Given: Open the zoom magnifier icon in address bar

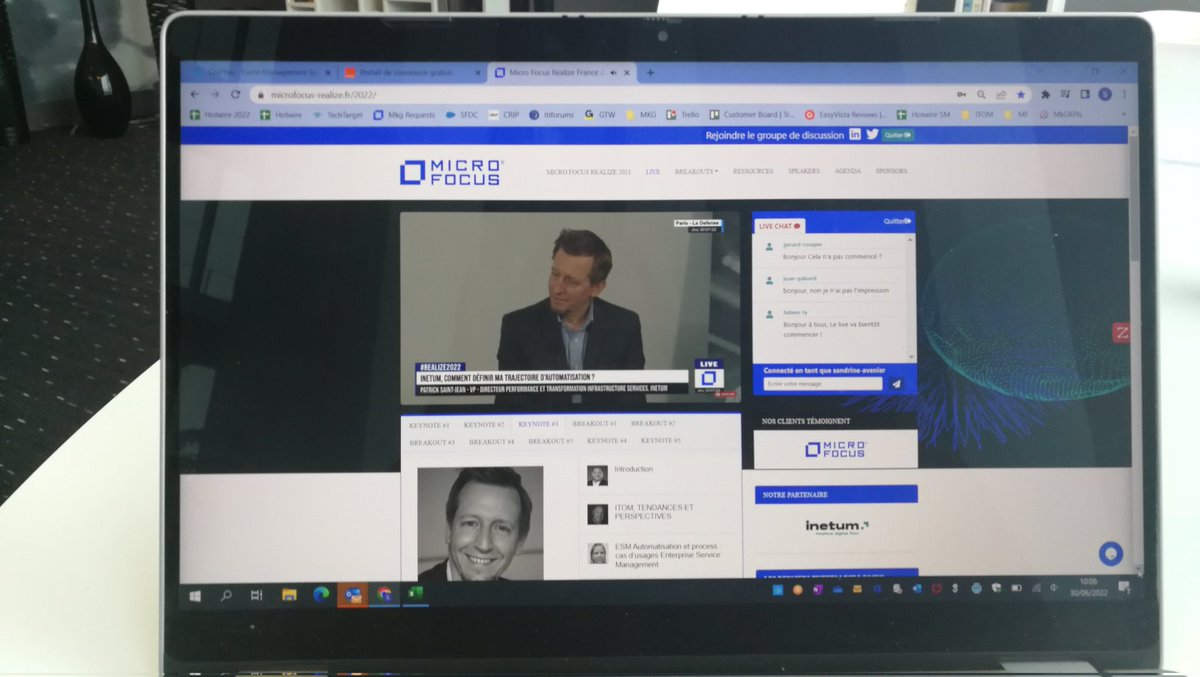Looking at the screenshot, I should (x=982, y=95).
